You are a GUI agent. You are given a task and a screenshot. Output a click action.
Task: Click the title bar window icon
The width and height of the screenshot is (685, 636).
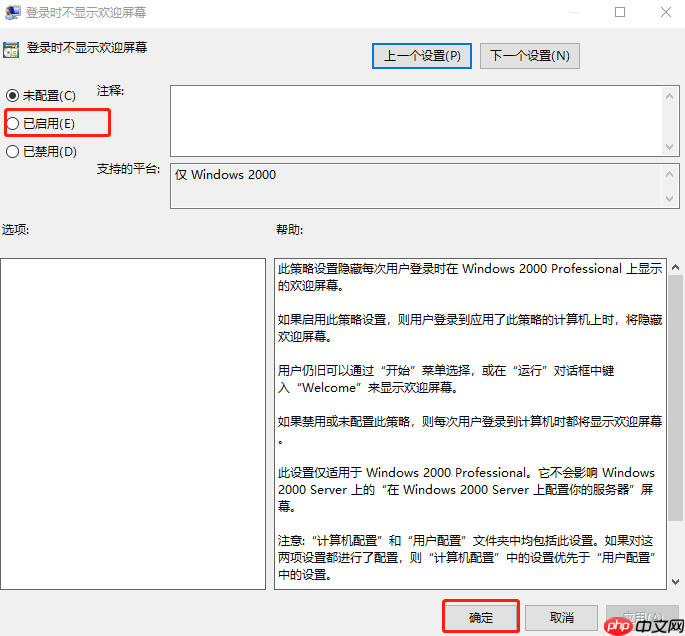(x=12, y=12)
